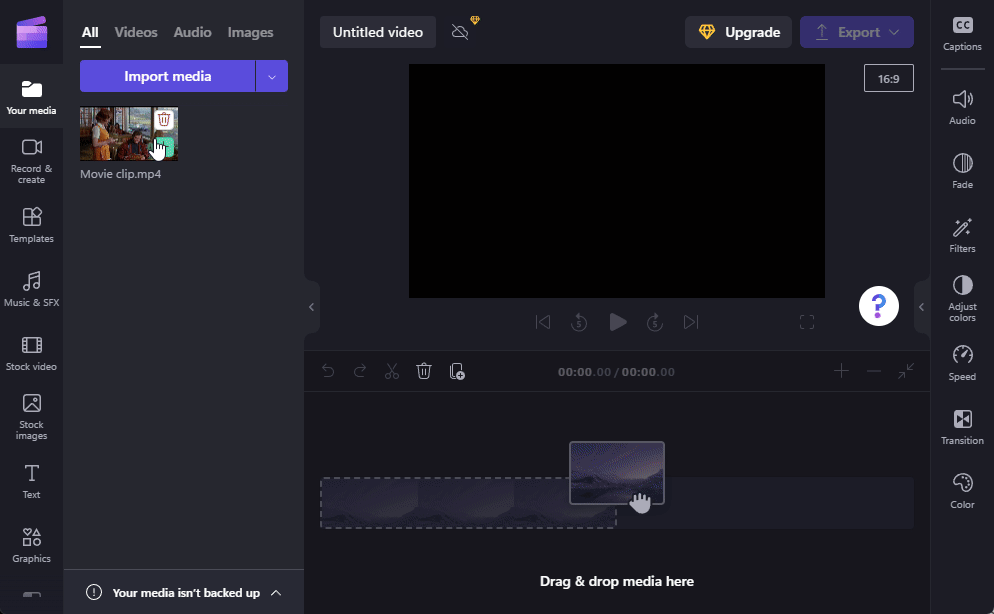Switch to the Audio tab
The width and height of the screenshot is (994, 614).
click(192, 32)
